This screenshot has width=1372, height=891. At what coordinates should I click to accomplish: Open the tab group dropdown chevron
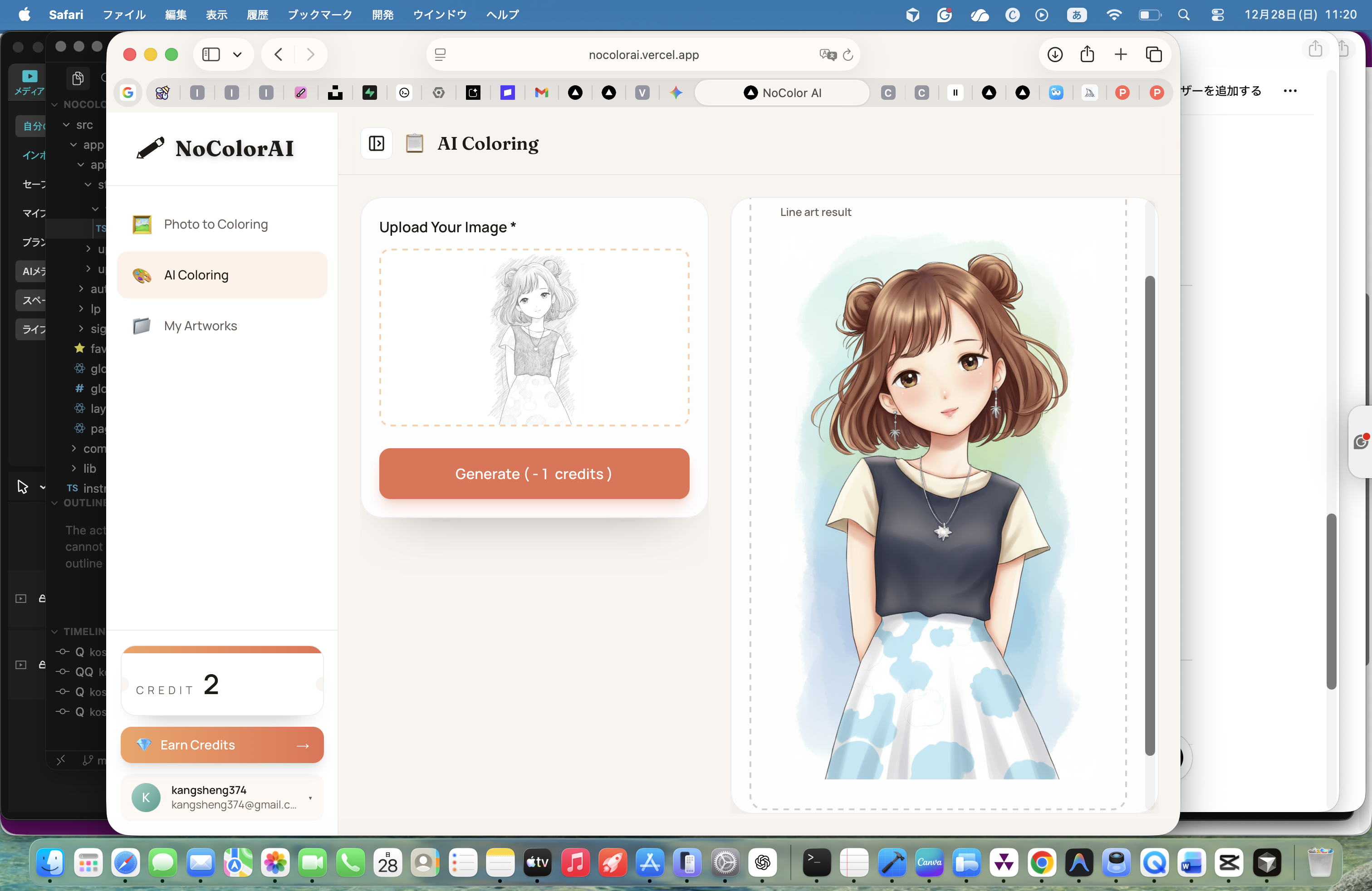[x=237, y=54]
